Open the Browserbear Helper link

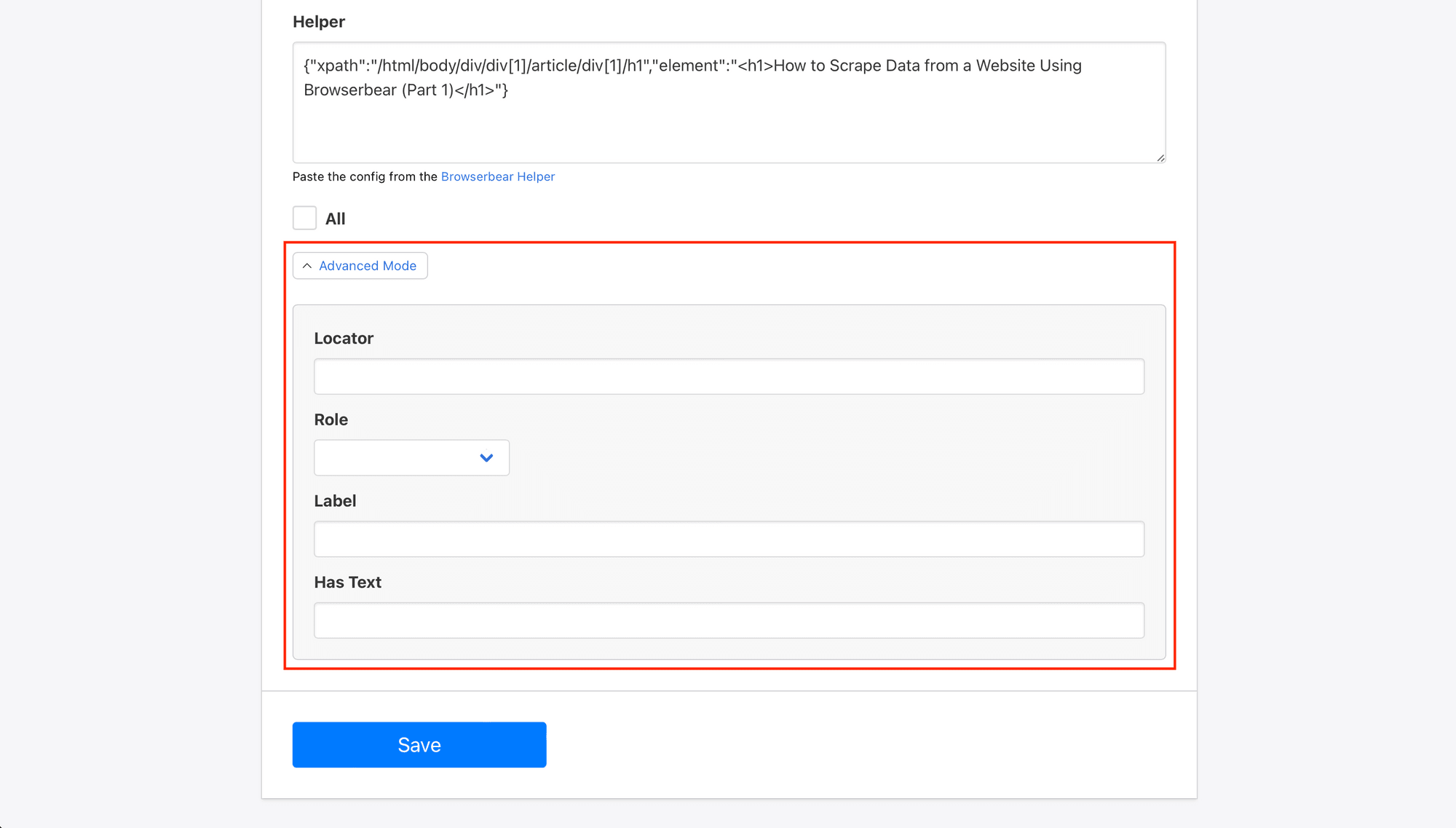click(x=498, y=176)
